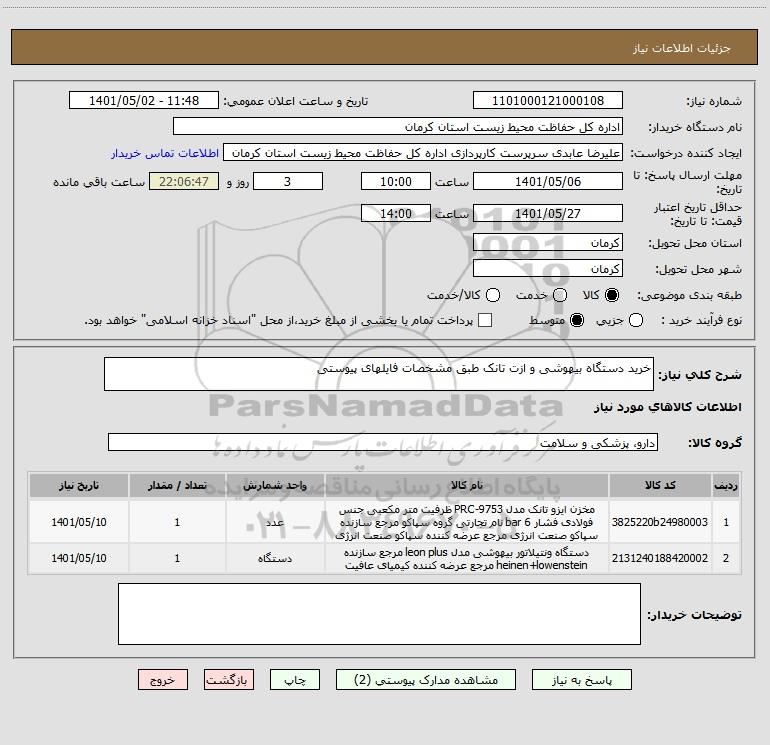Click the خروج exit button
The image size is (770, 745).
pyautogui.click(x=163, y=680)
